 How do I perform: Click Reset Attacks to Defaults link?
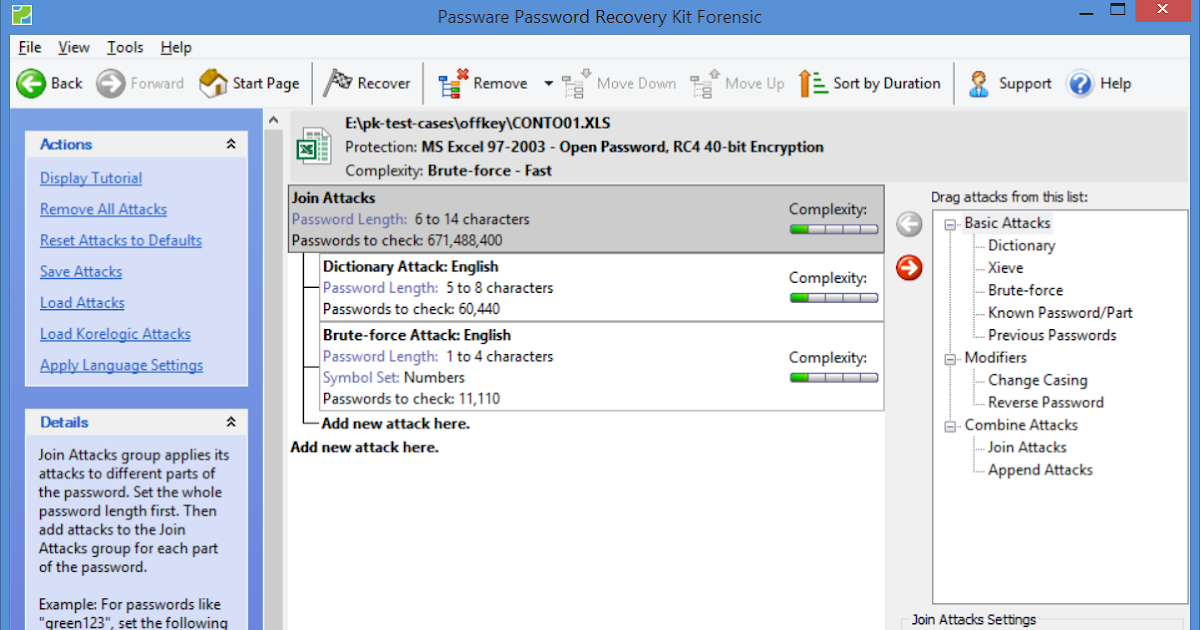pos(121,240)
